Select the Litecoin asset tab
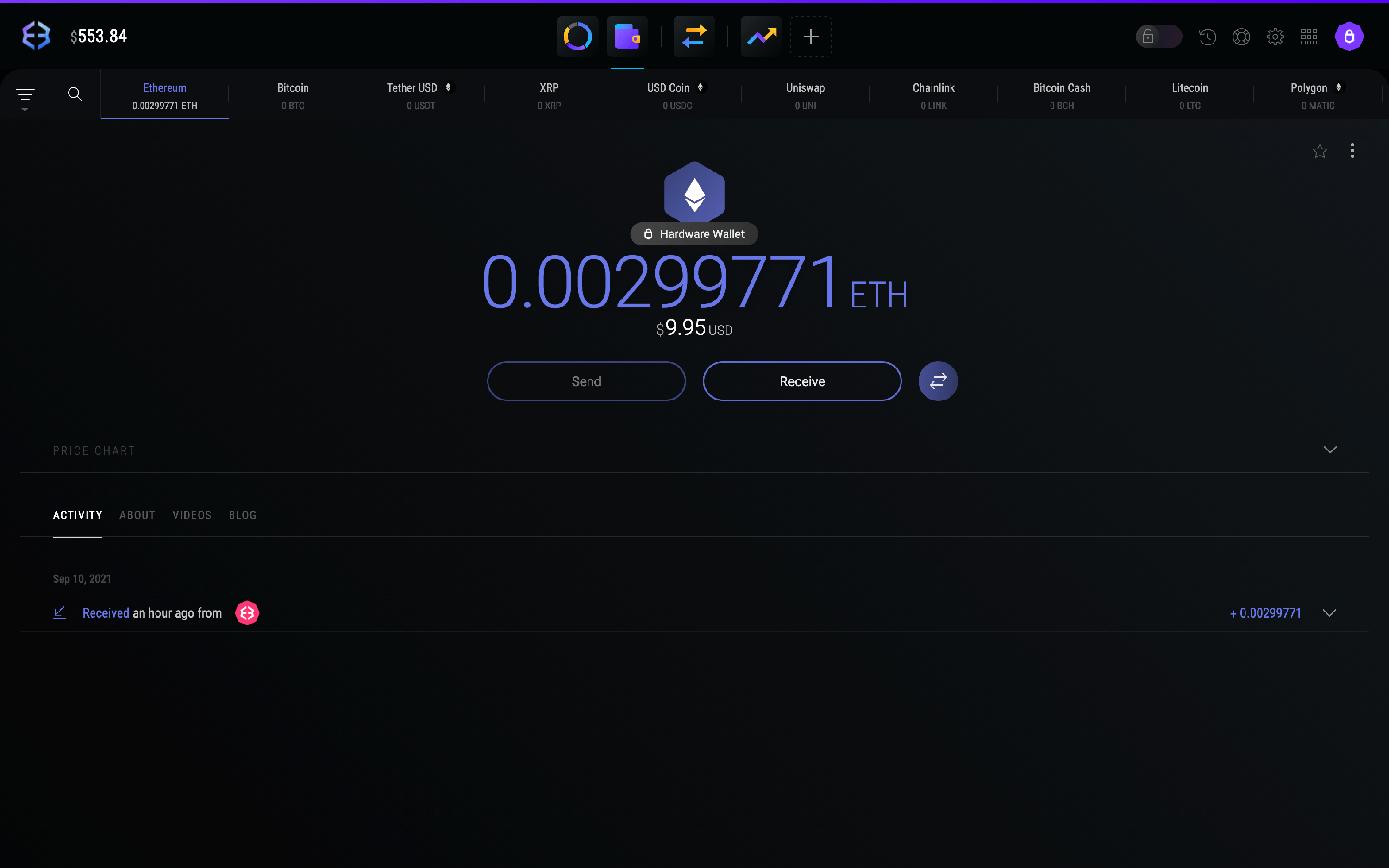This screenshot has width=1389, height=868. point(1190,95)
